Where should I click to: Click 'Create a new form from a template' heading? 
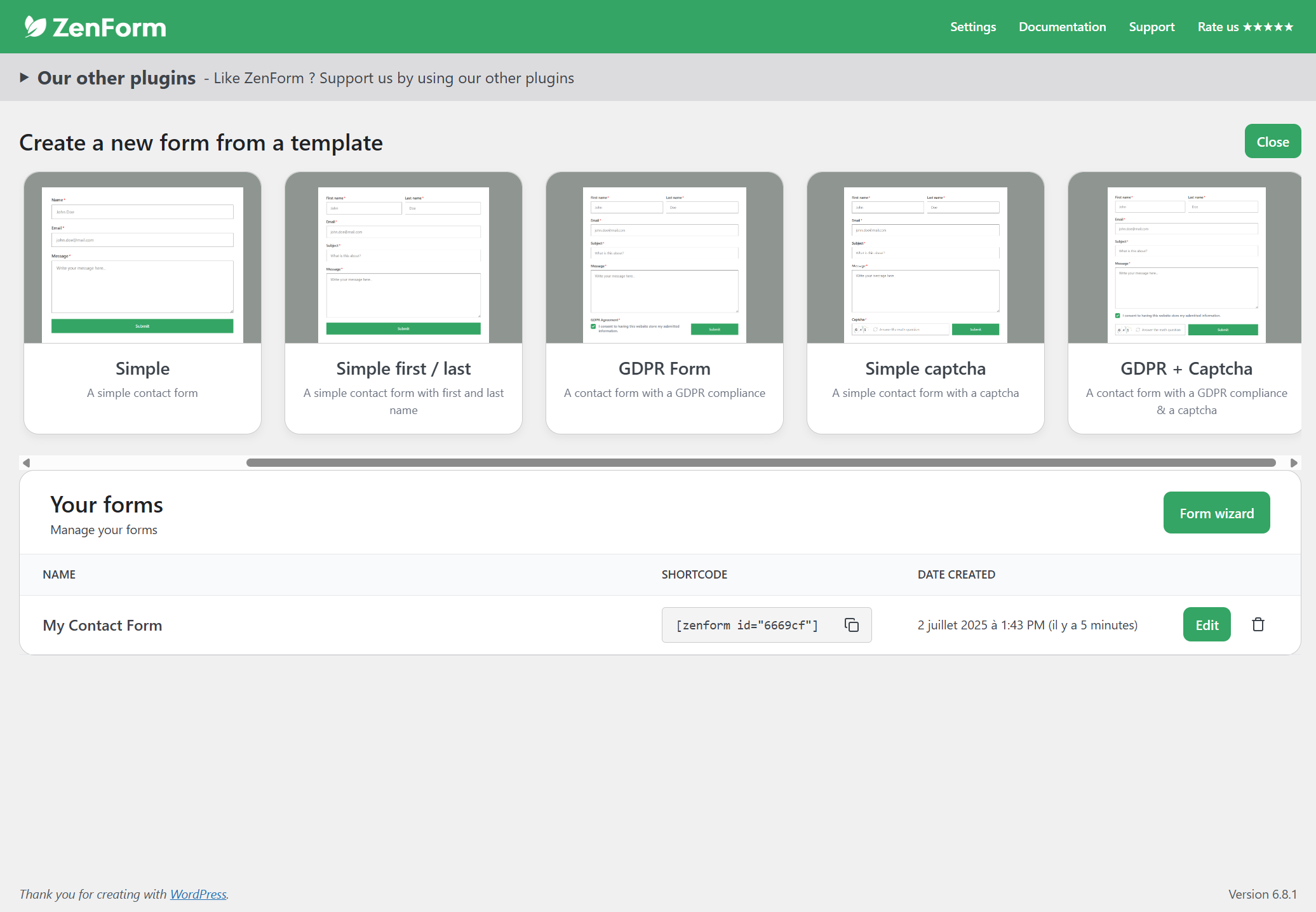point(201,143)
